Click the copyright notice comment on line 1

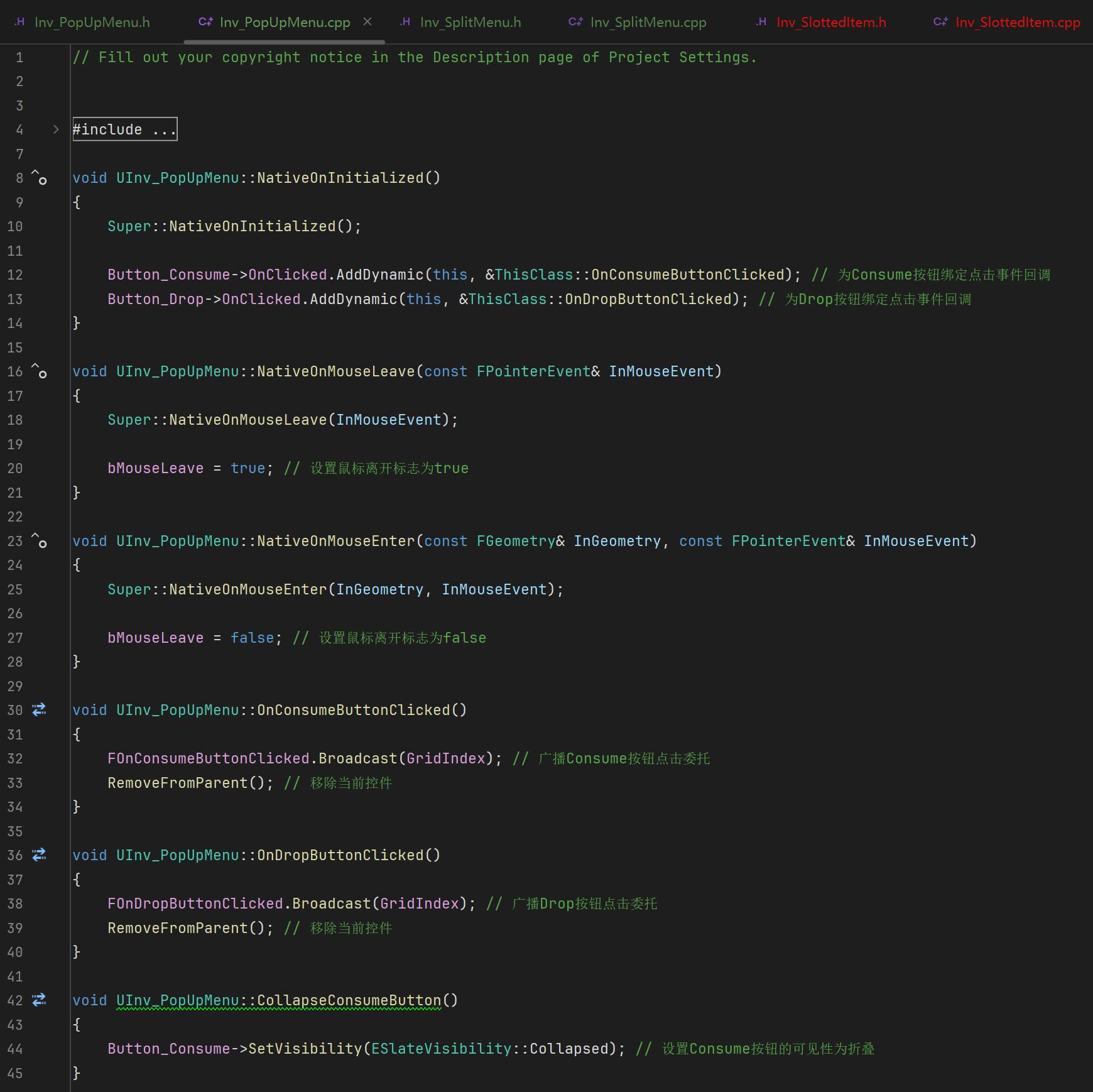point(415,57)
